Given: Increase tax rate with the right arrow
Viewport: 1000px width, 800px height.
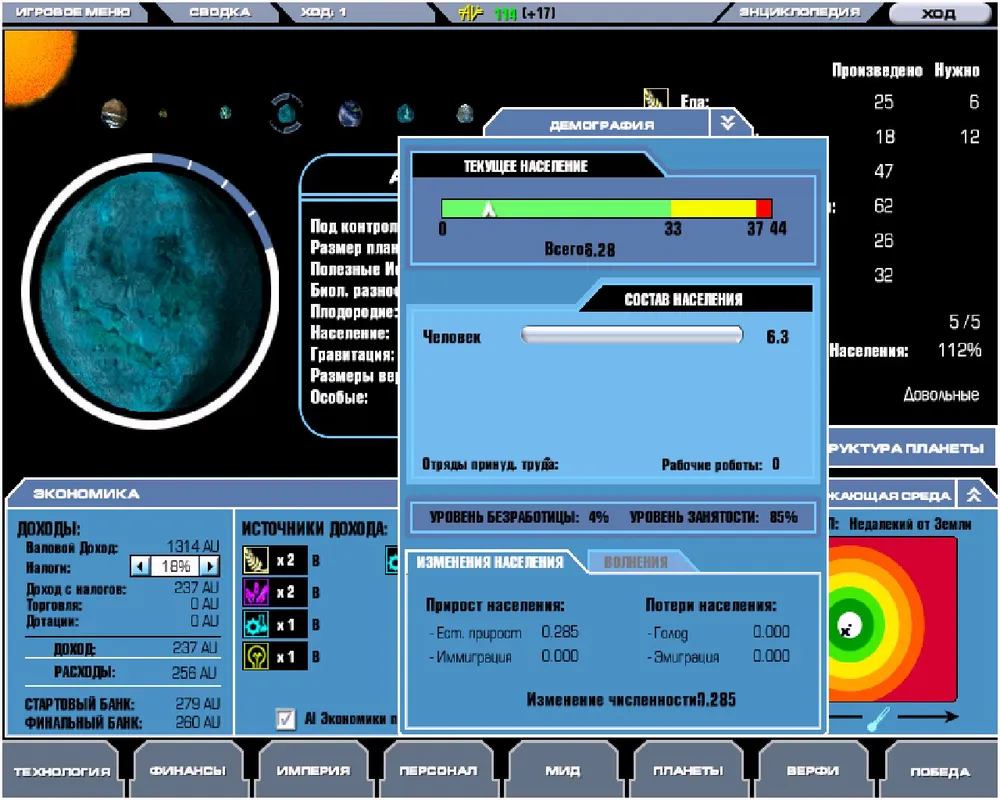Looking at the screenshot, I should point(209,566).
